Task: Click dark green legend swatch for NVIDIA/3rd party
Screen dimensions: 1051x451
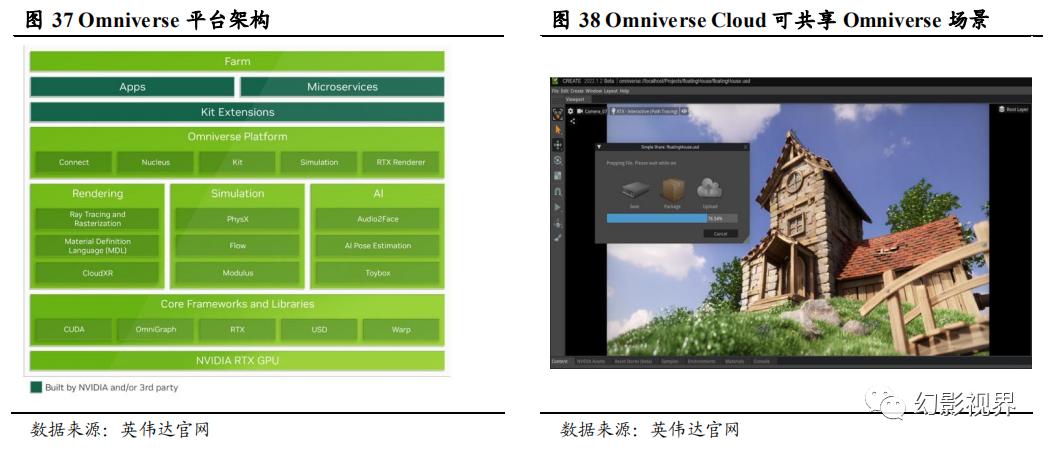Action: click(x=36, y=387)
